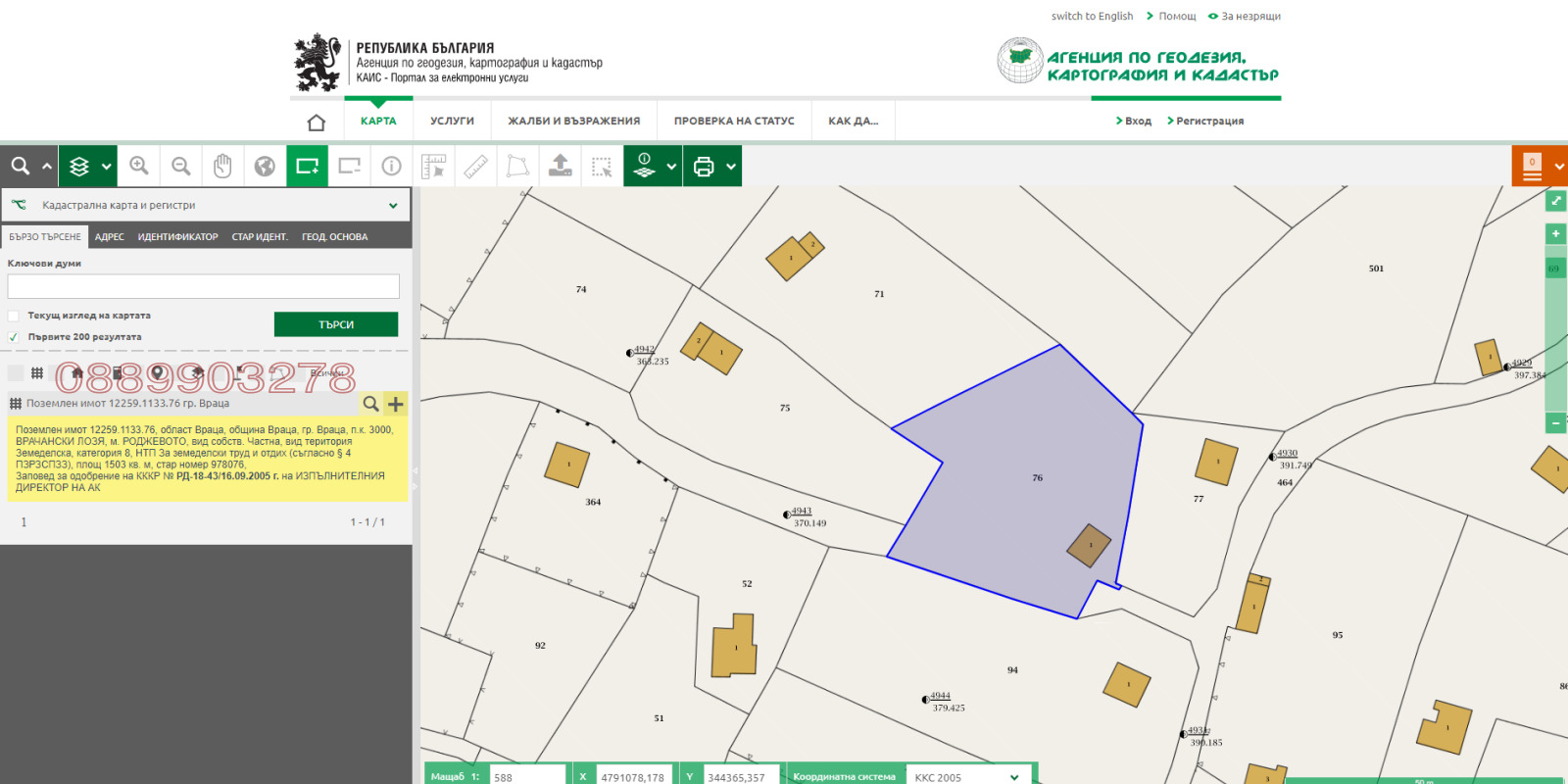Click the zoom out magnifier tool
1568x784 pixels.
[181, 167]
